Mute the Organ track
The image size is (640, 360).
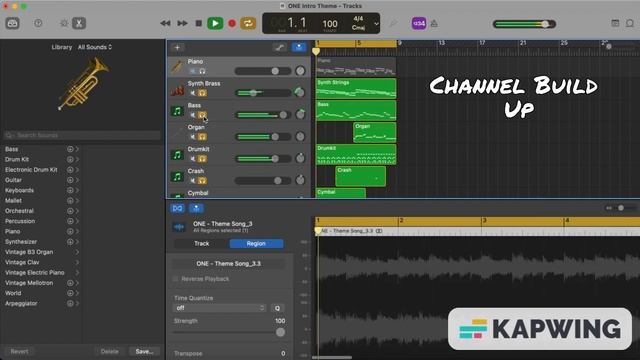tap(193, 137)
